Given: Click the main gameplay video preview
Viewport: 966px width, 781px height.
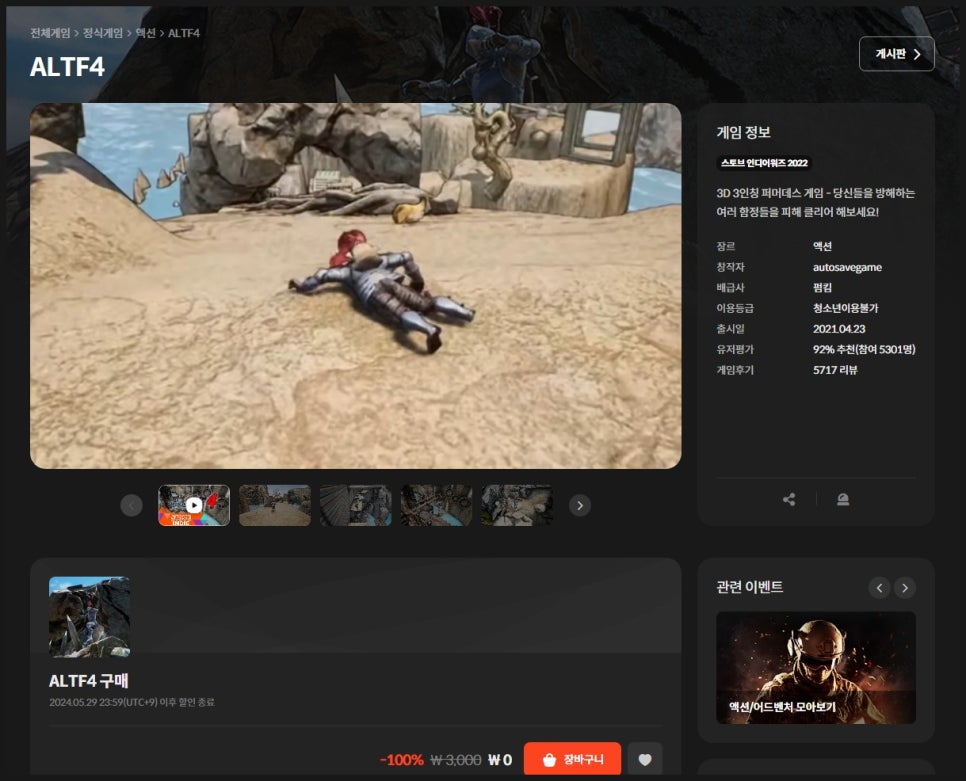Looking at the screenshot, I should 355,286.
